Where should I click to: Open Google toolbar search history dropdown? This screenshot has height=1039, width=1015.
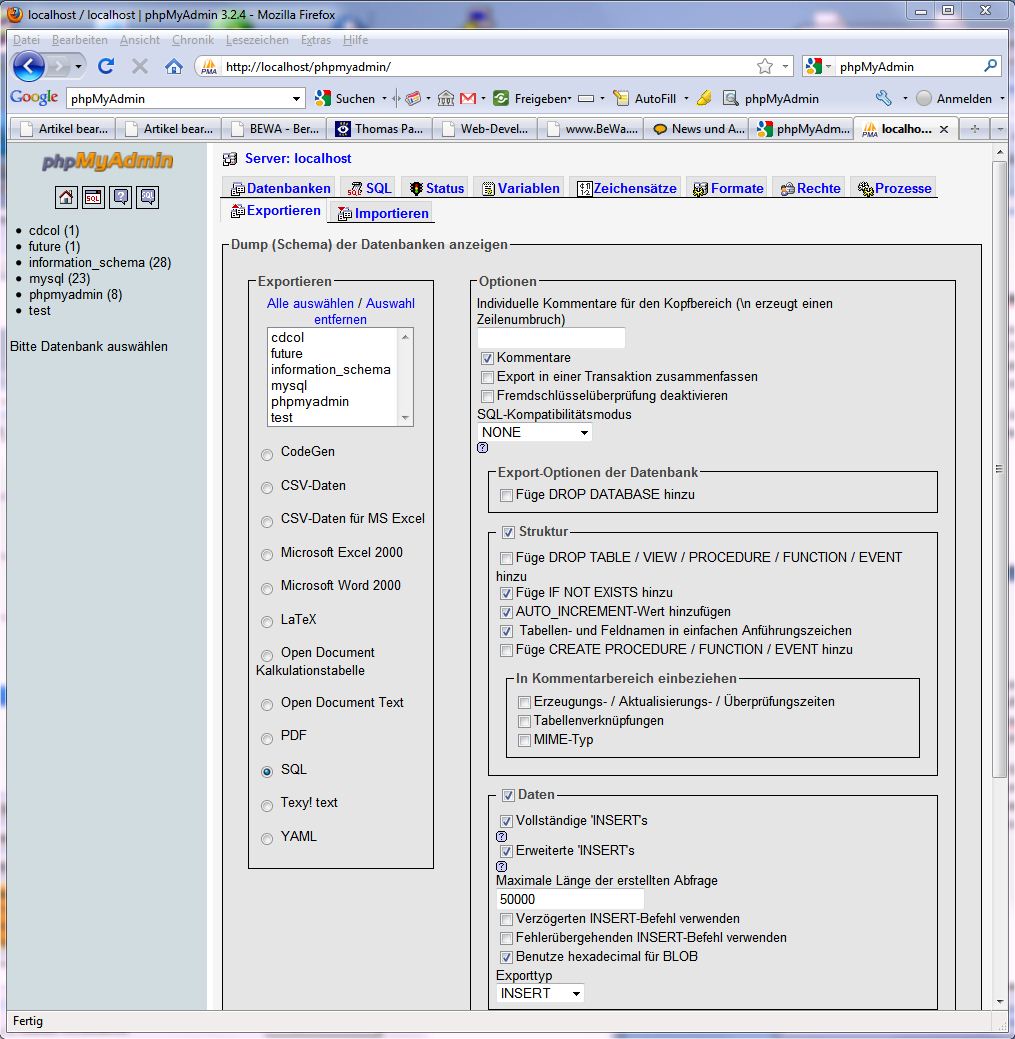pos(296,99)
